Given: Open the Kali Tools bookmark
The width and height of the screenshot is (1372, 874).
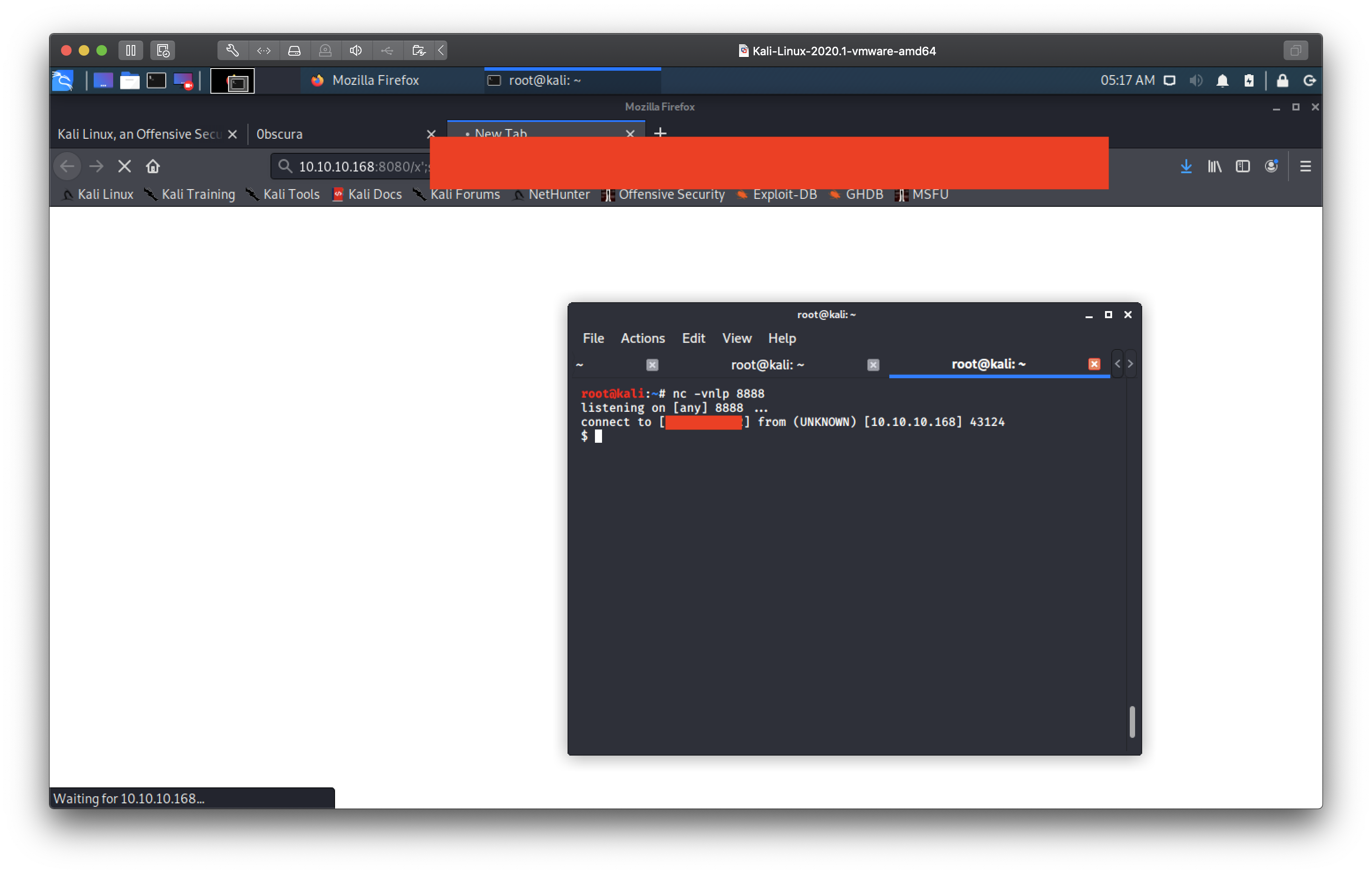Looking at the screenshot, I should (283, 194).
